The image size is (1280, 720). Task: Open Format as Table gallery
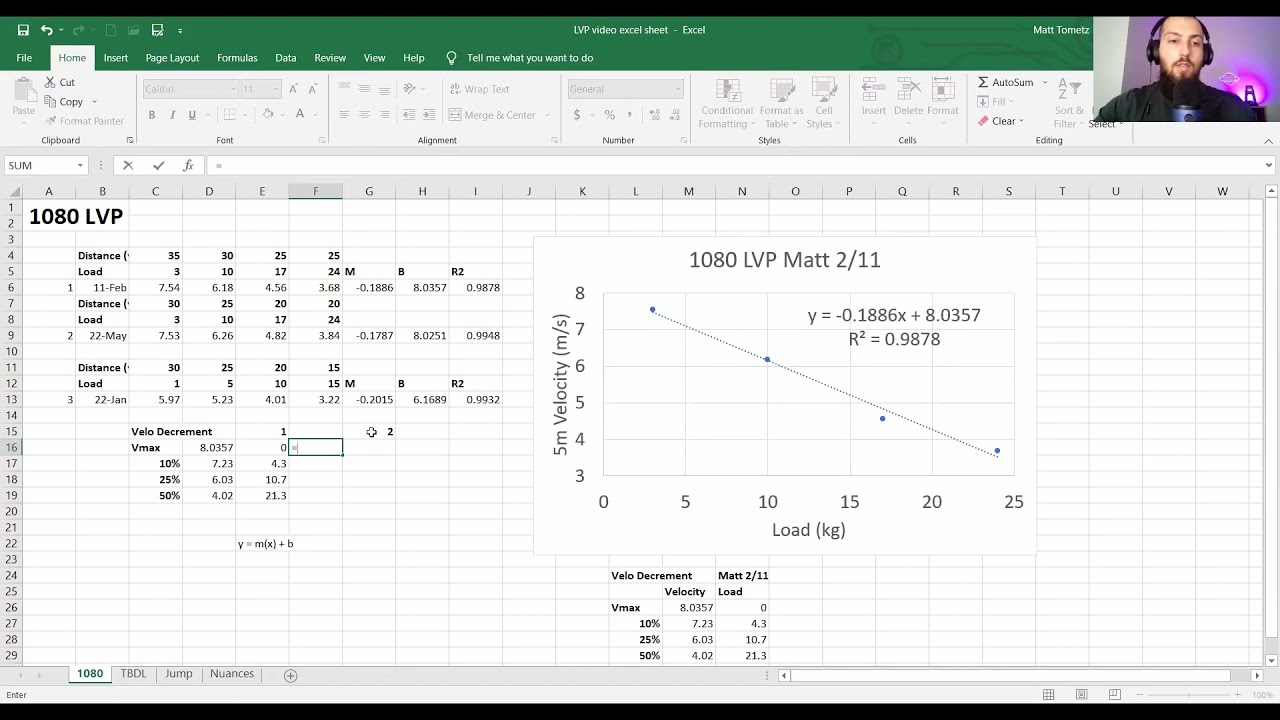tap(781, 103)
